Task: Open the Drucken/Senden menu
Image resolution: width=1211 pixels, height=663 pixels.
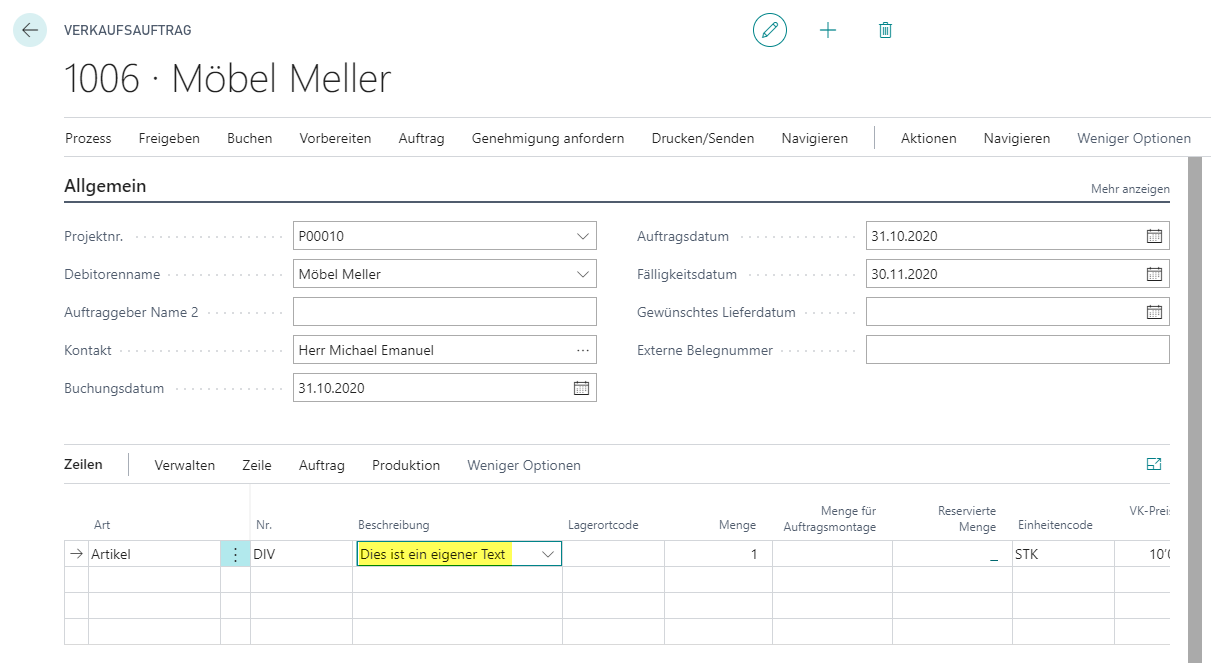Action: [703, 139]
